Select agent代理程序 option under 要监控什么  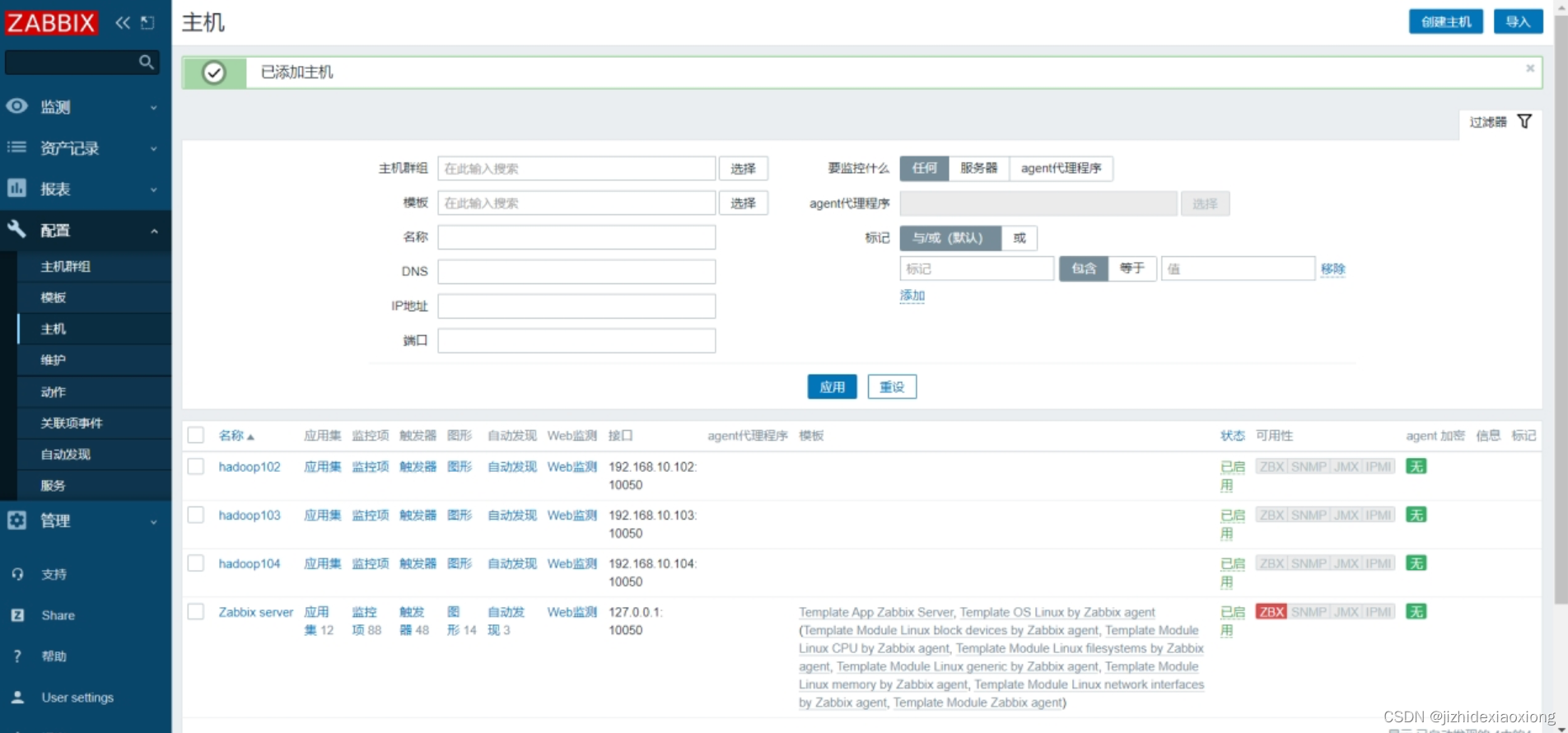[x=1061, y=168]
